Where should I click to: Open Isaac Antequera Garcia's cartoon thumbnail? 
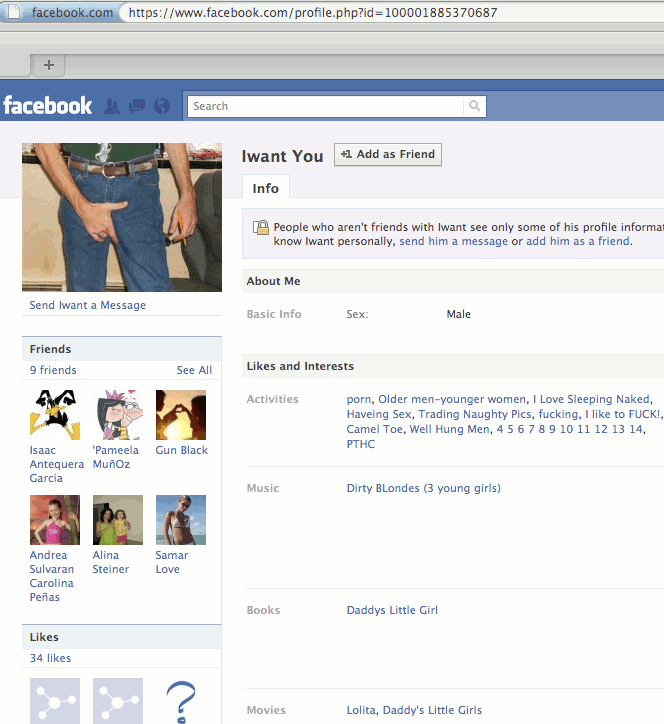click(55, 415)
